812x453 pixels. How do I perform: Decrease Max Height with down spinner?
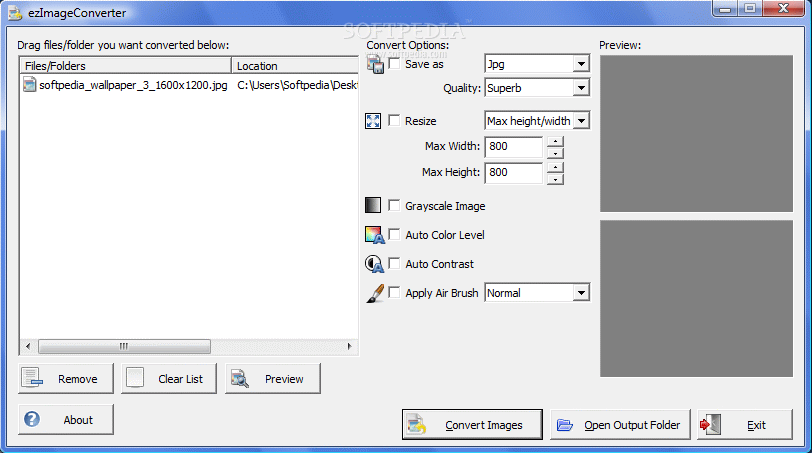click(555, 179)
